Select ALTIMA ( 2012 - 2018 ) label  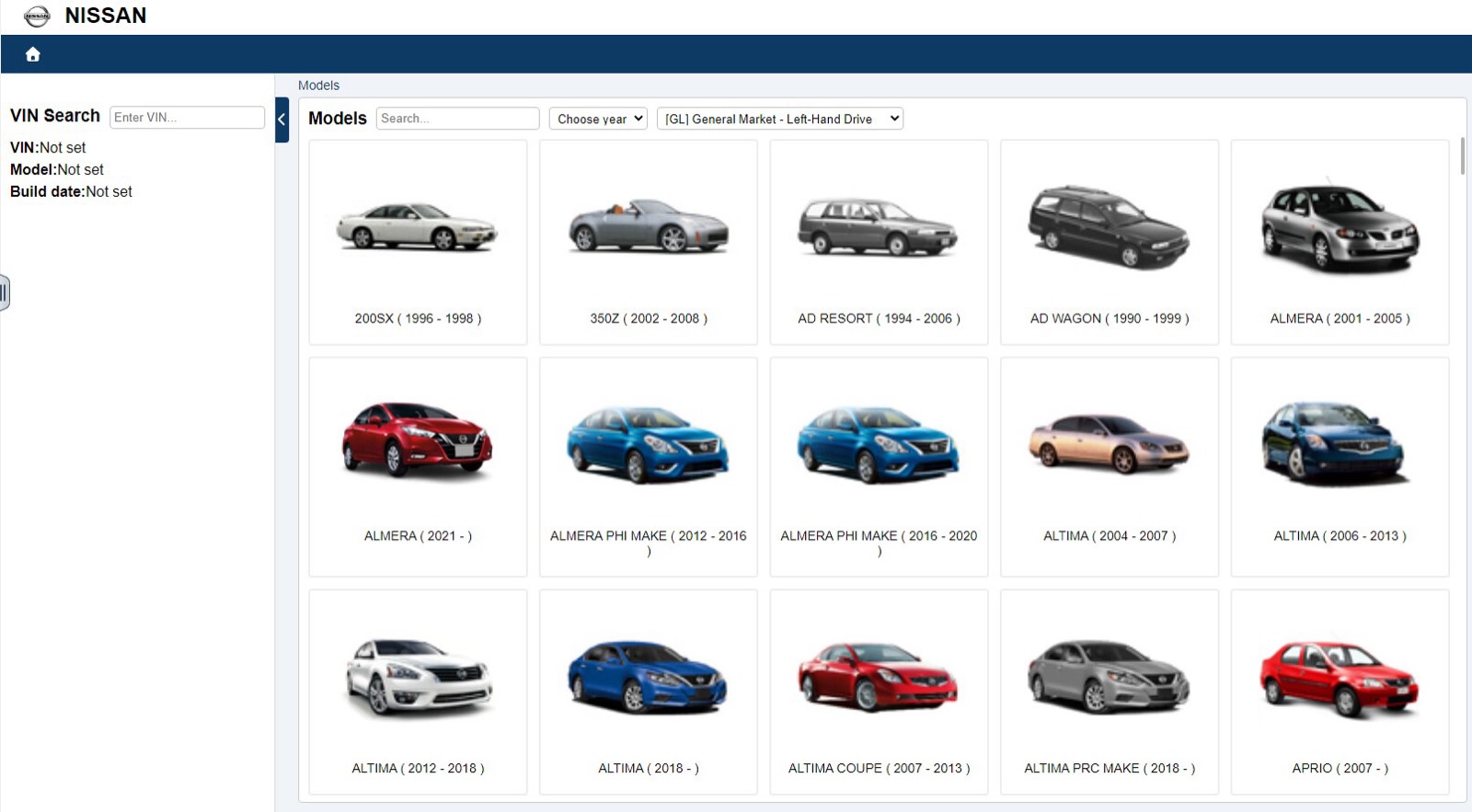(x=418, y=768)
